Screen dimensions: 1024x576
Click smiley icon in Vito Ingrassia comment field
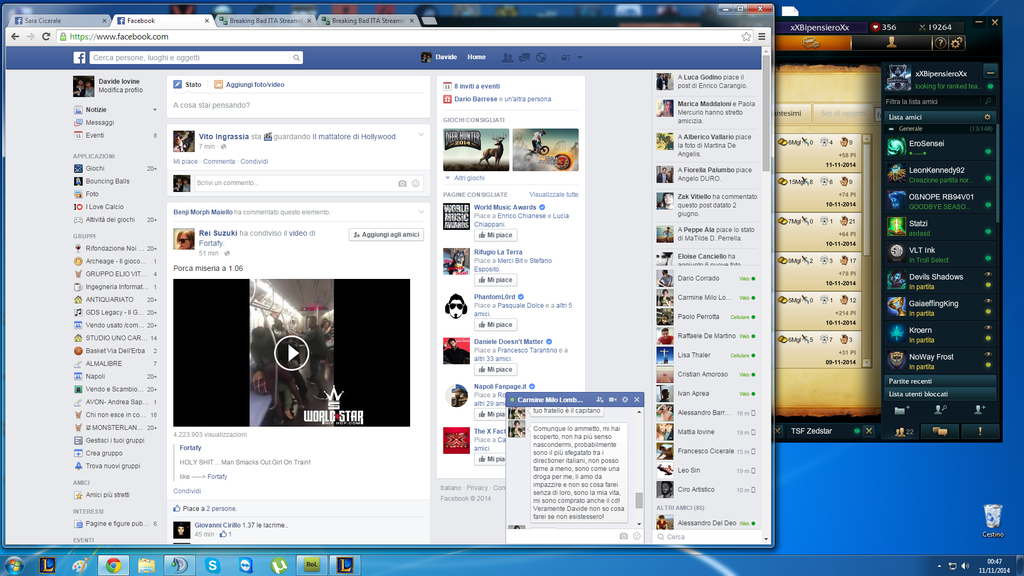click(x=415, y=184)
